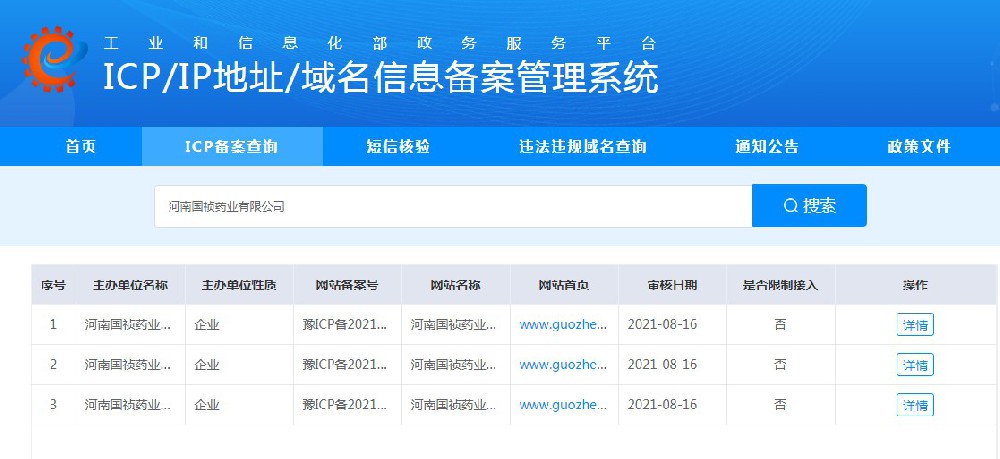Open 详情 for the third row
This screenshot has height=459, width=1000.
(x=915, y=405)
